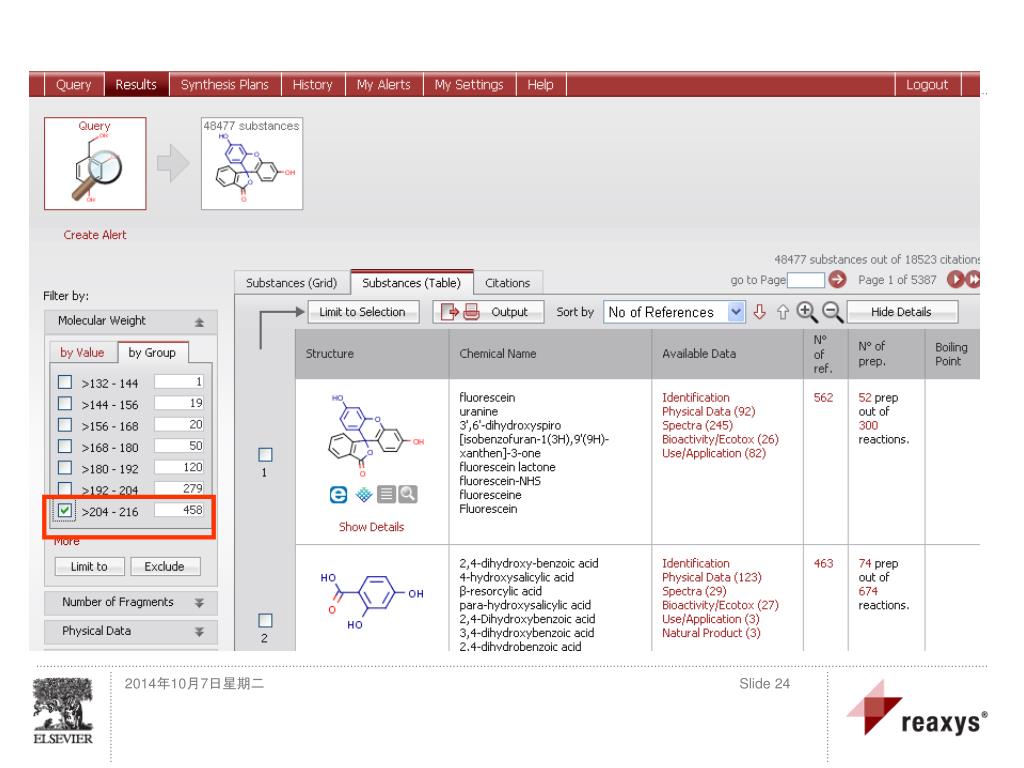Image resolution: width=1024 pixels, height=768 pixels.
Task: Open the History menu
Action: point(312,85)
